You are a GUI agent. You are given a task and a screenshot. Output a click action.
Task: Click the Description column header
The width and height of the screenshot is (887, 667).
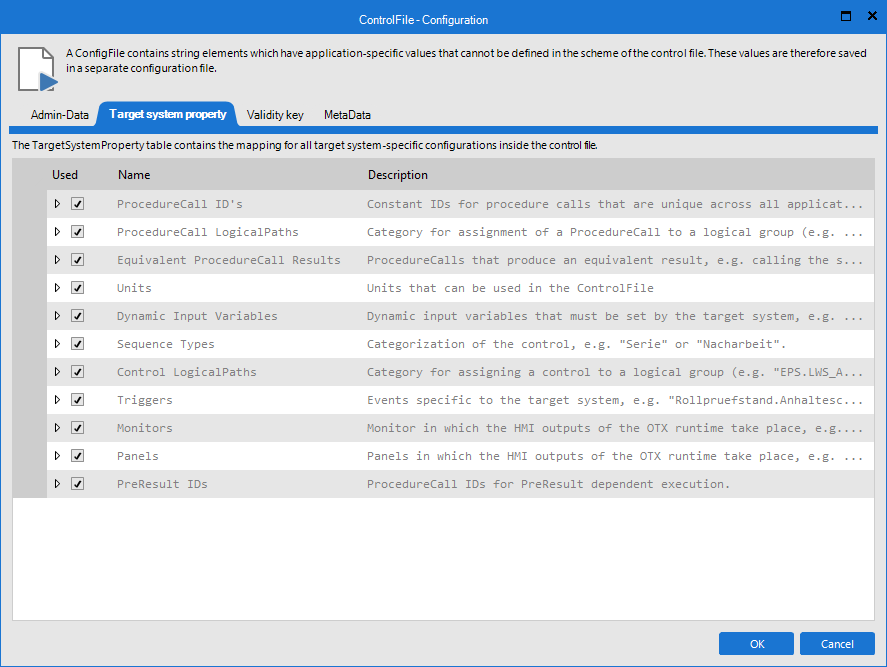397,175
